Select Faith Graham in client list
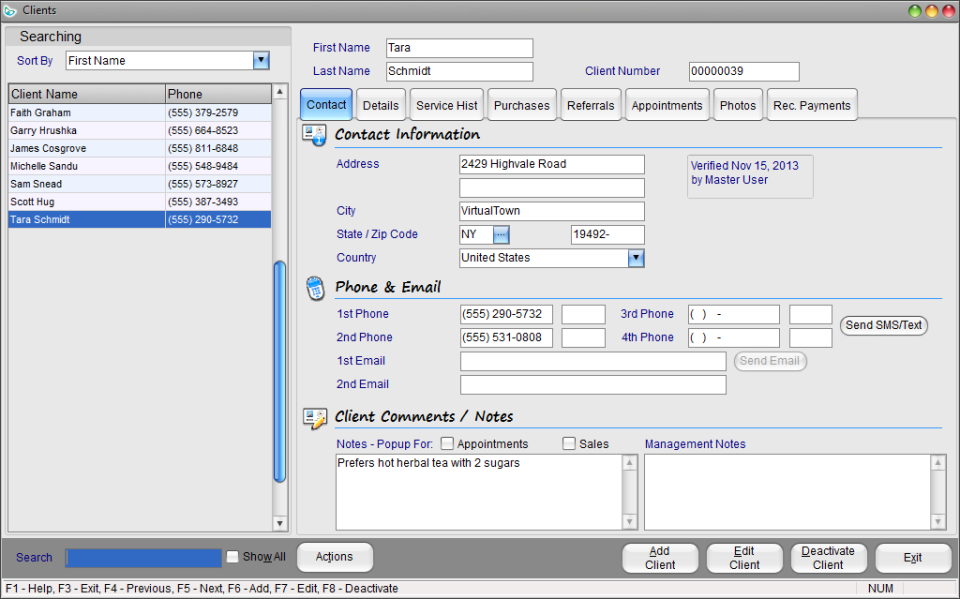This screenshot has height=599, width=960. coord(140,113)
